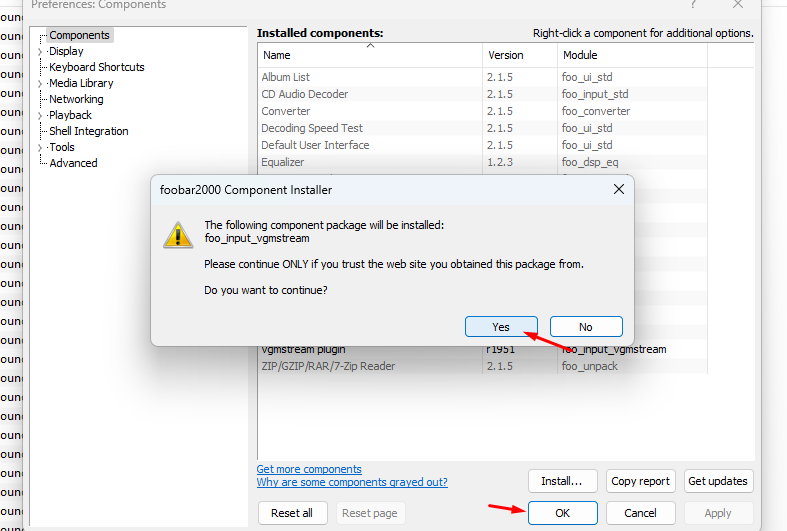Select the Equalizer component row
The image size is (787, 531).
click(482, 162)
